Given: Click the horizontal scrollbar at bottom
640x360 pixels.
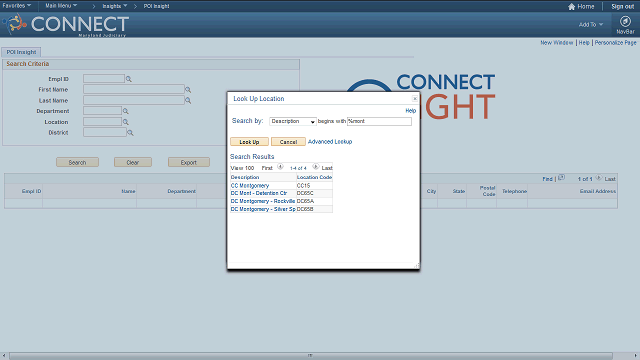Looking at the screenshot, I should (311, 356).
